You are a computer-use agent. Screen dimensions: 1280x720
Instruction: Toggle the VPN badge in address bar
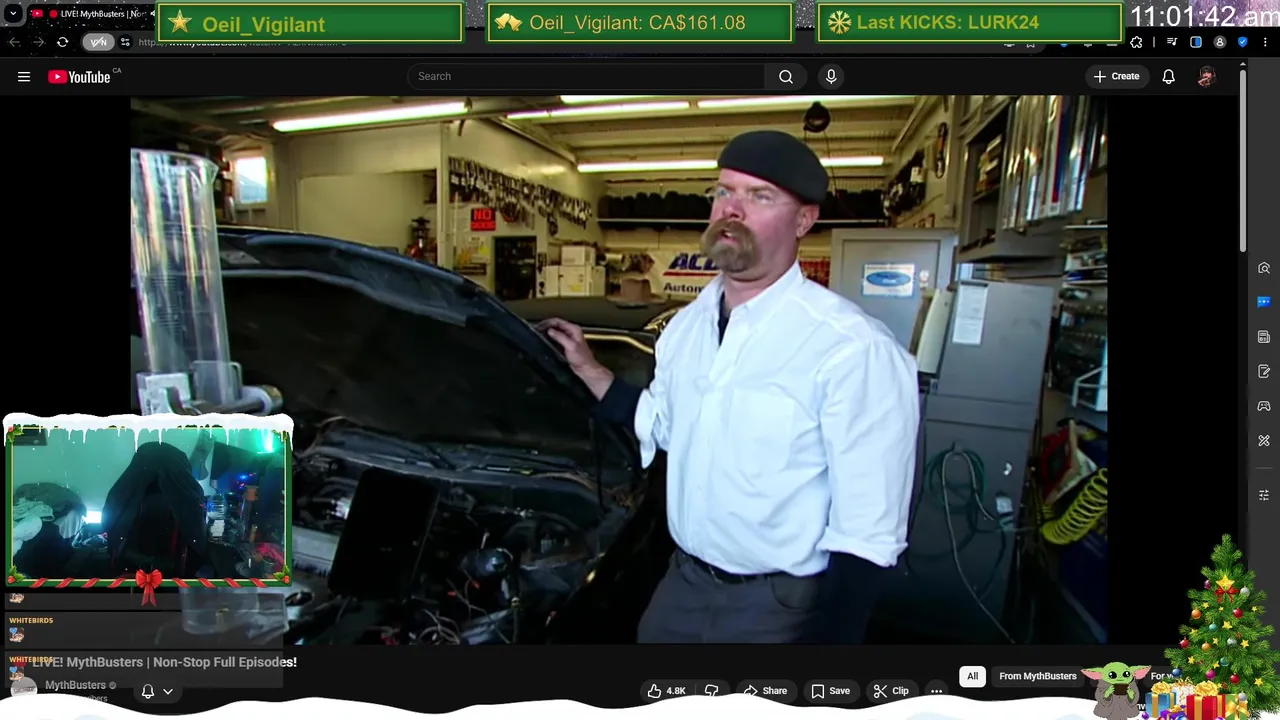coord(98,42)
